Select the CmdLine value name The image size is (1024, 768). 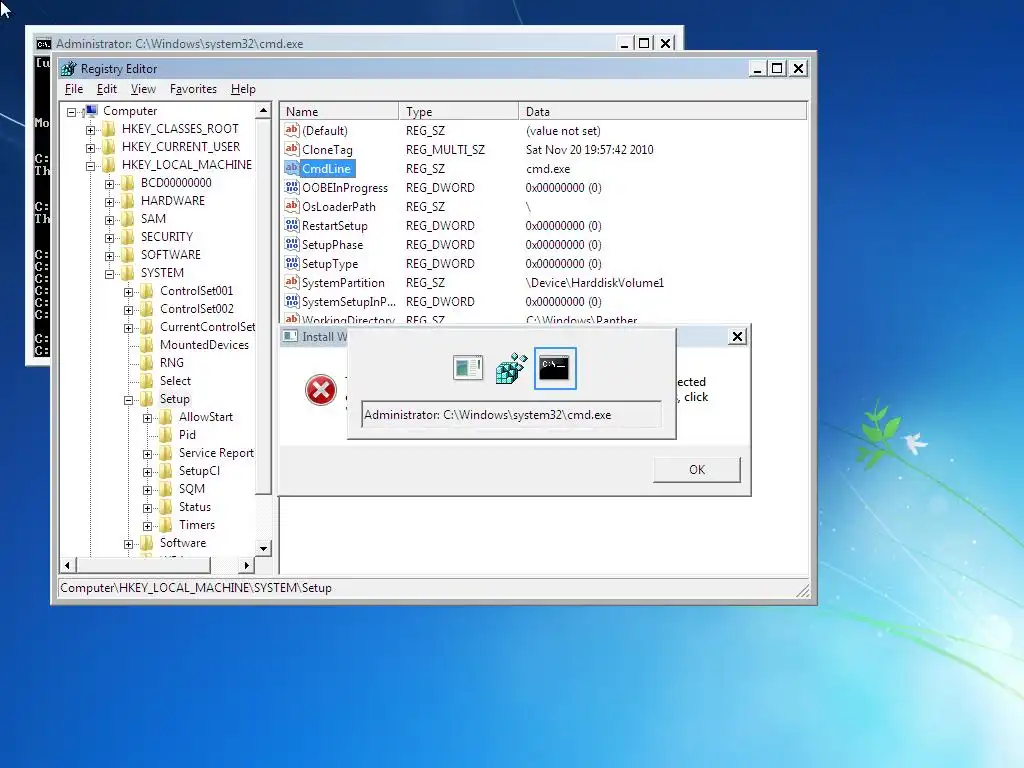pos(327,168)
